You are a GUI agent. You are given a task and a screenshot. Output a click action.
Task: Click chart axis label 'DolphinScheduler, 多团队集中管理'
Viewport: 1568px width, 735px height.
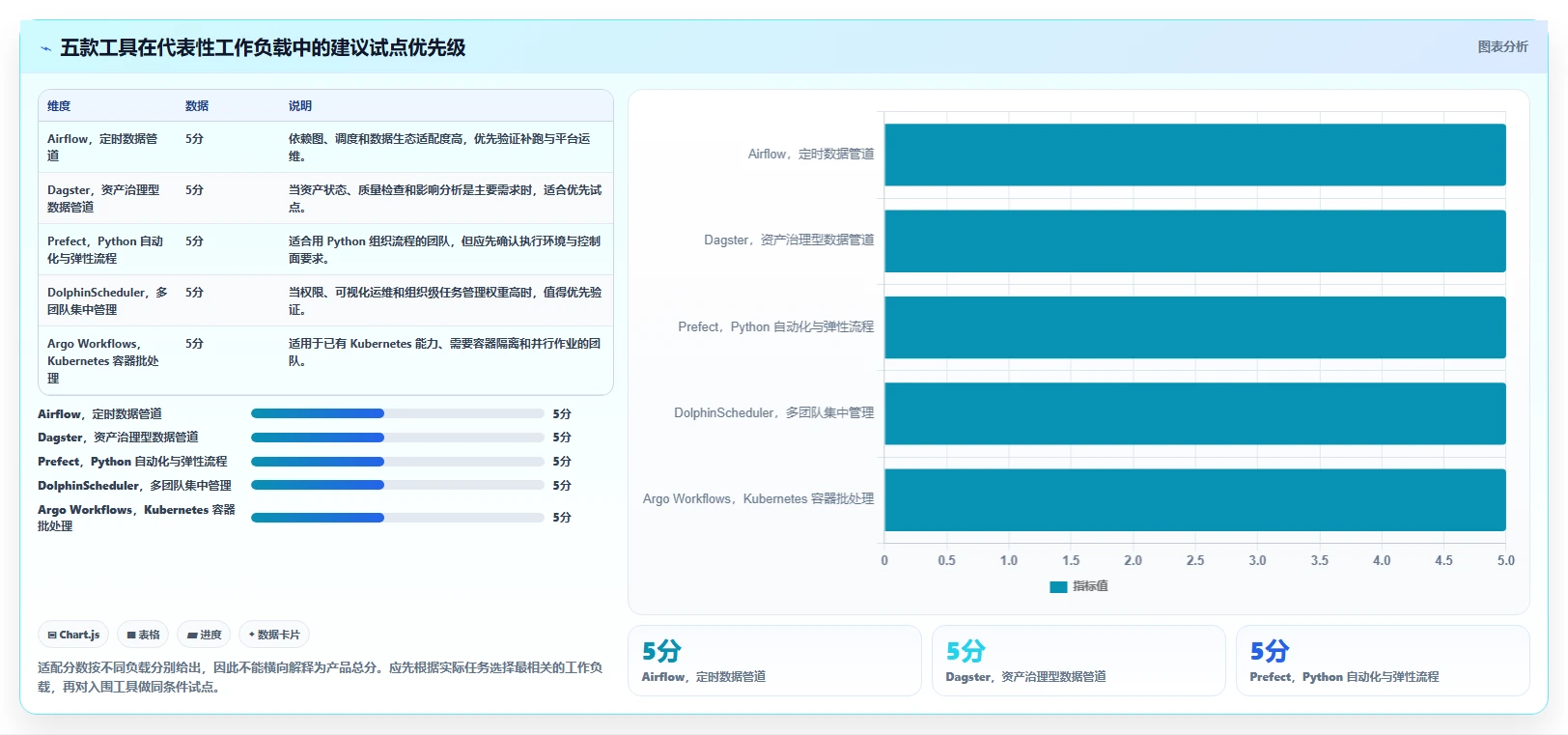(x=774, y=412)
